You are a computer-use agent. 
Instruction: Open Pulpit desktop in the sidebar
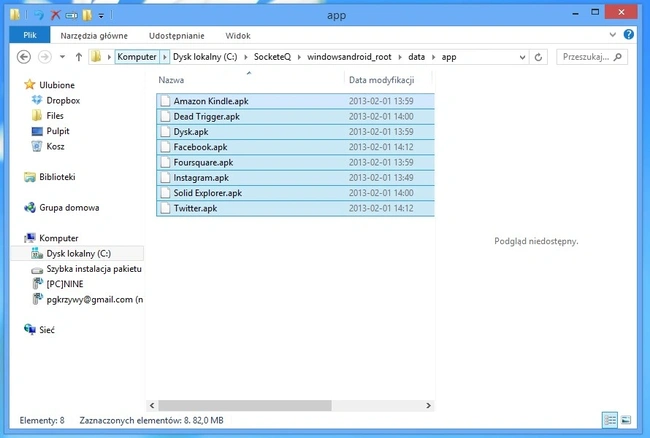pyautogui.click(x=50, y=131)
